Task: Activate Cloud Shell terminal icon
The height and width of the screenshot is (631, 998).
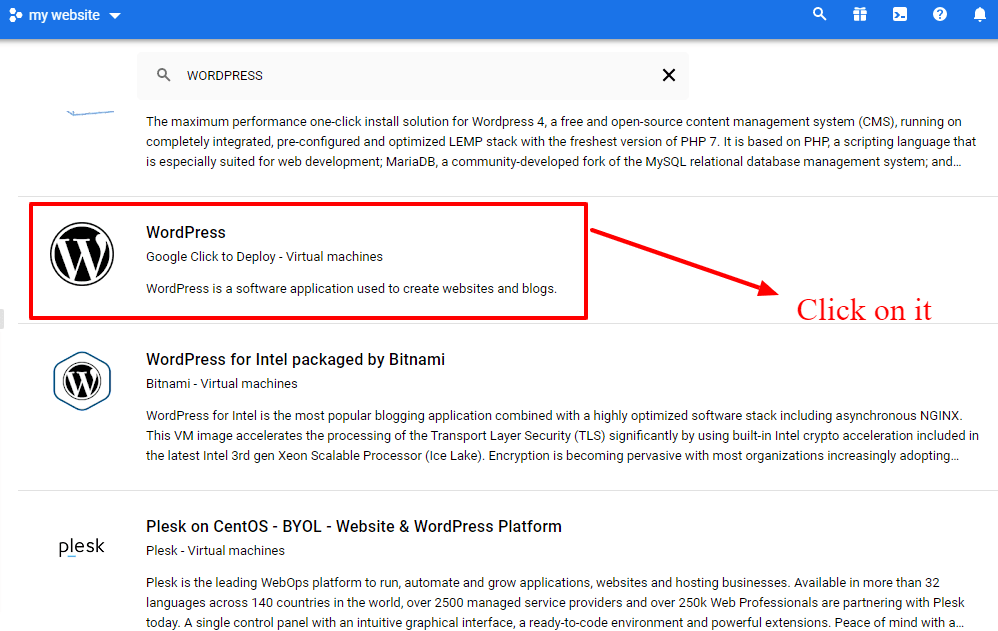Action: (900, 14)
